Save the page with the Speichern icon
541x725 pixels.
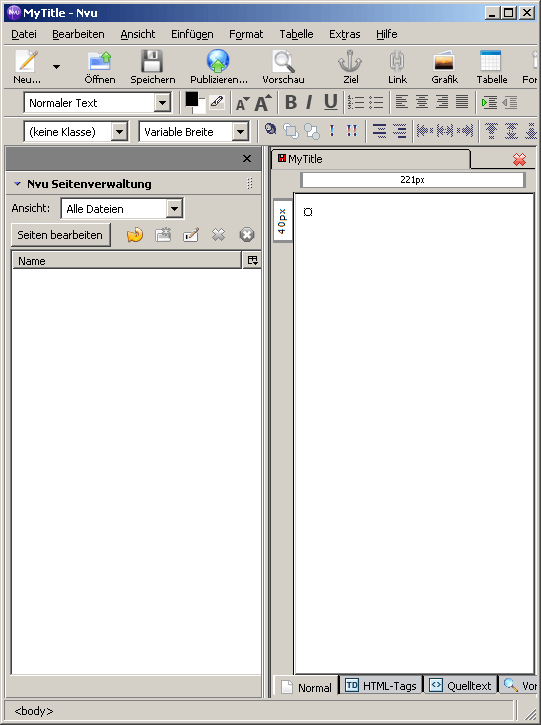pos(152,61)
